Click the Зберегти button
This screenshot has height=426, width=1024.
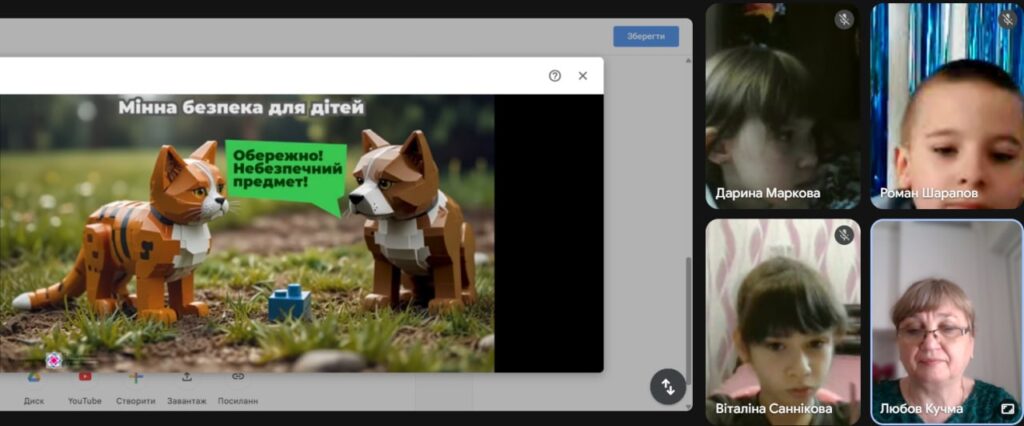645,37
